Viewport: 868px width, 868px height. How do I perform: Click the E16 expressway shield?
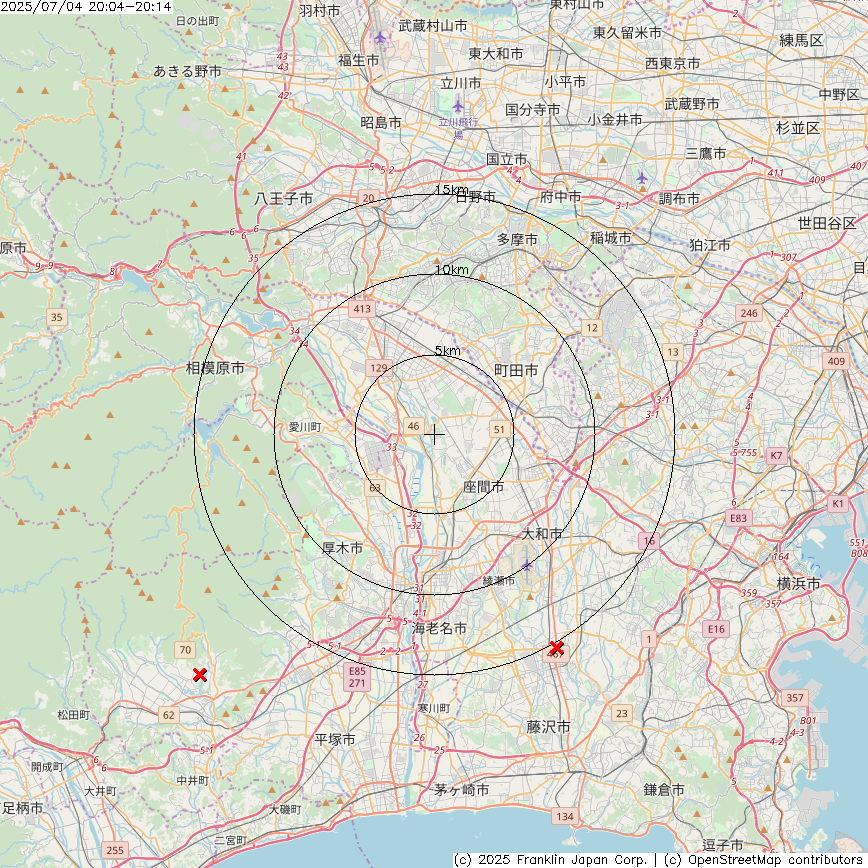coord(716,629)
